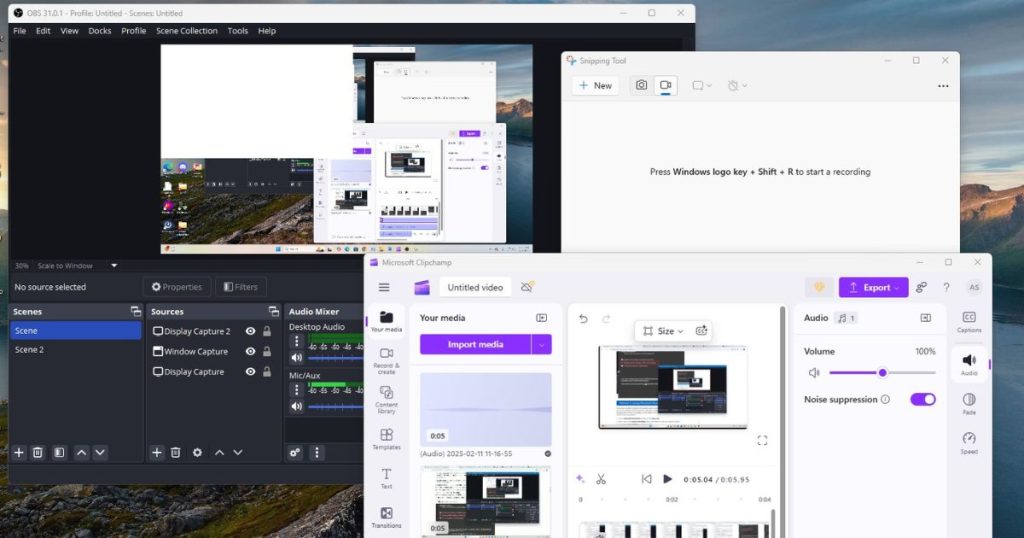
Task: Open Desktop Audio three-dot options
Action: [x=296, y=341]
